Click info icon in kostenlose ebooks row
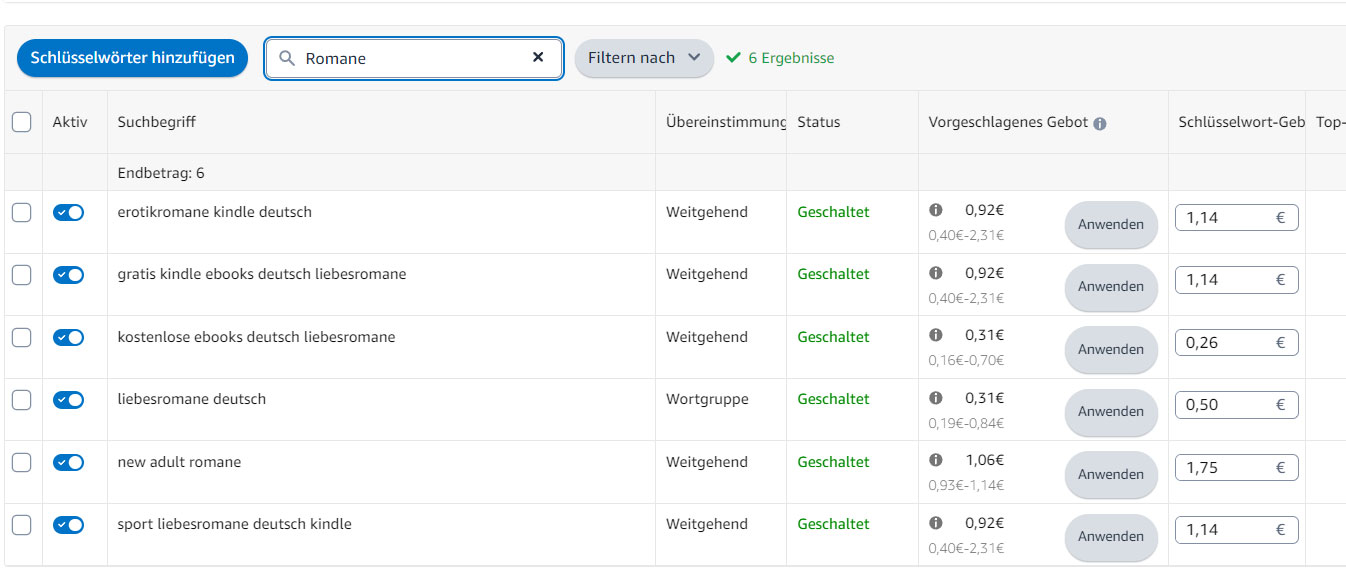Screen dimensions: 1346x579 click(x=936, y=335)
